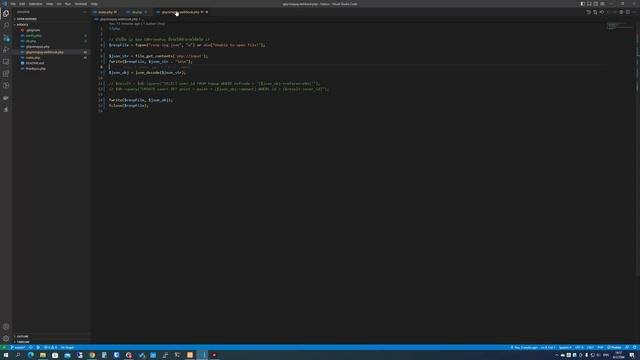640x360 pixels.
Task: Open the Run and Debug view
Action: [x=6, y=49]
